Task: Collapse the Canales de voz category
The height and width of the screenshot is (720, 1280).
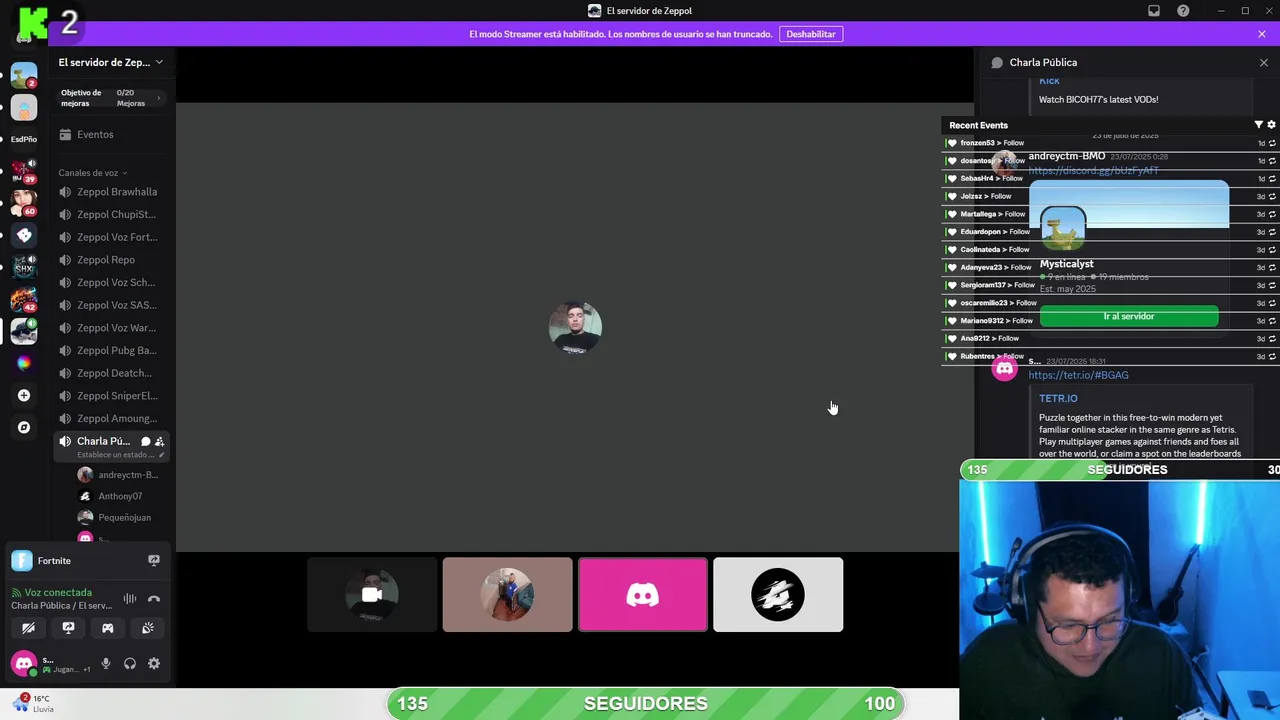Action: coord(92,173)
